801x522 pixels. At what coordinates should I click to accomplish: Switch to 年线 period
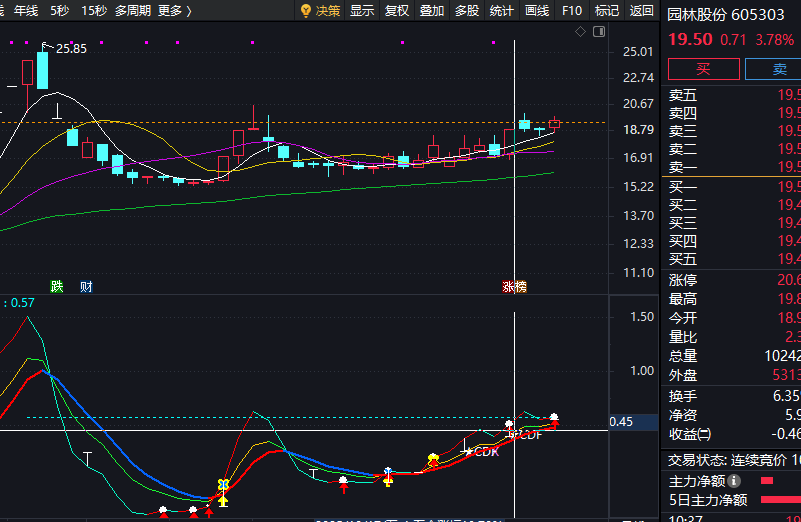[x=26, y=10]
